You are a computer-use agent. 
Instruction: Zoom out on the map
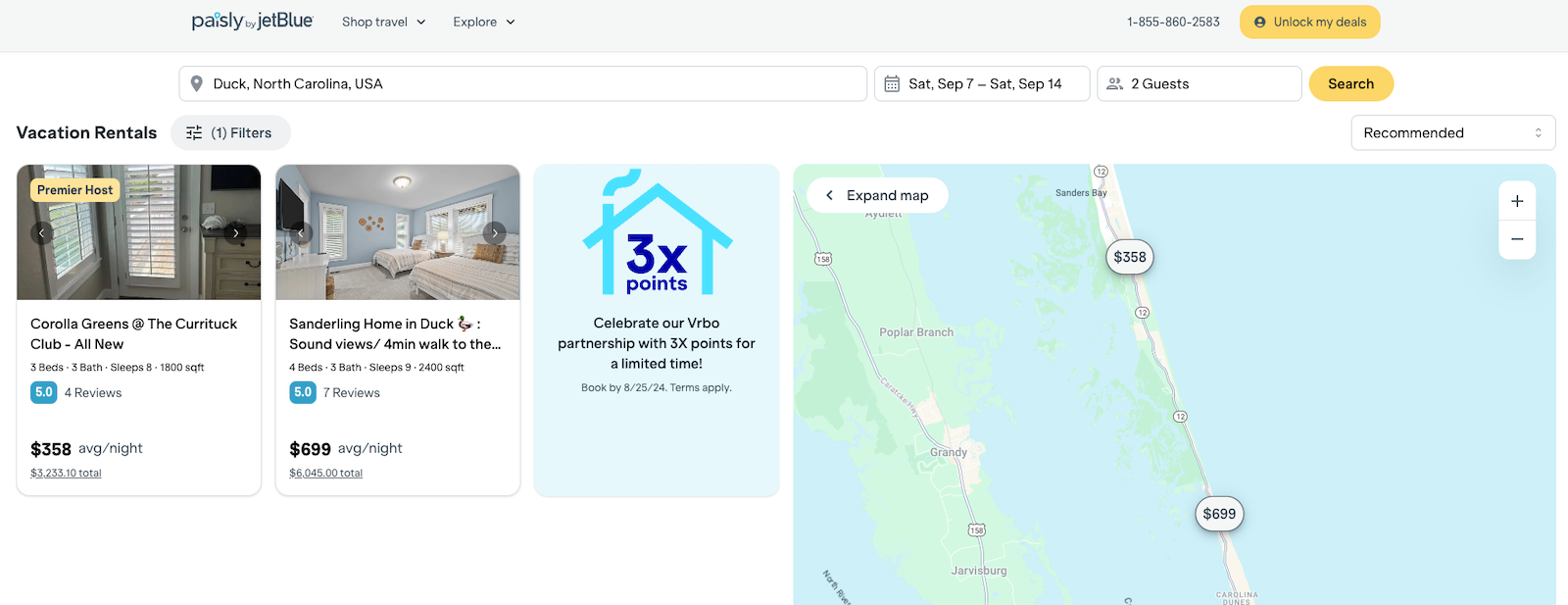coord(1516,239)
